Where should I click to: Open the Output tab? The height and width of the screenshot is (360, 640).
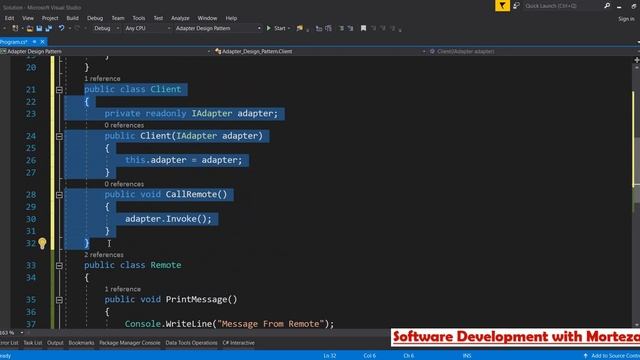(55, 343)
